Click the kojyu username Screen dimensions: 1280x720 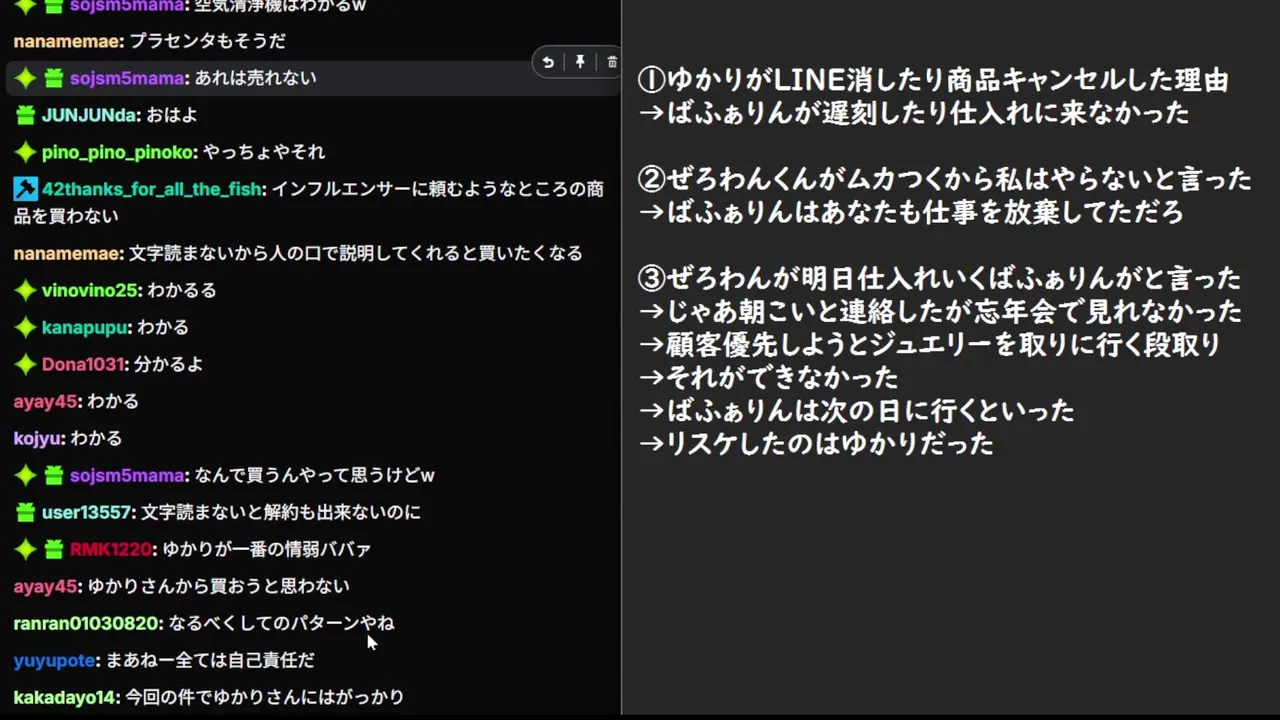click(x=37, y=438)
